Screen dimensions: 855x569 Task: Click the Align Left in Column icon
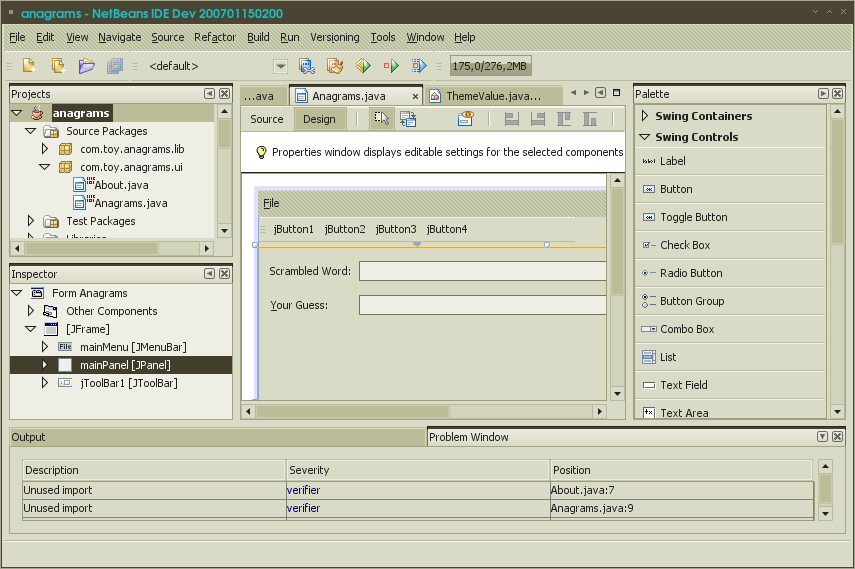click(x=511, y=119)
